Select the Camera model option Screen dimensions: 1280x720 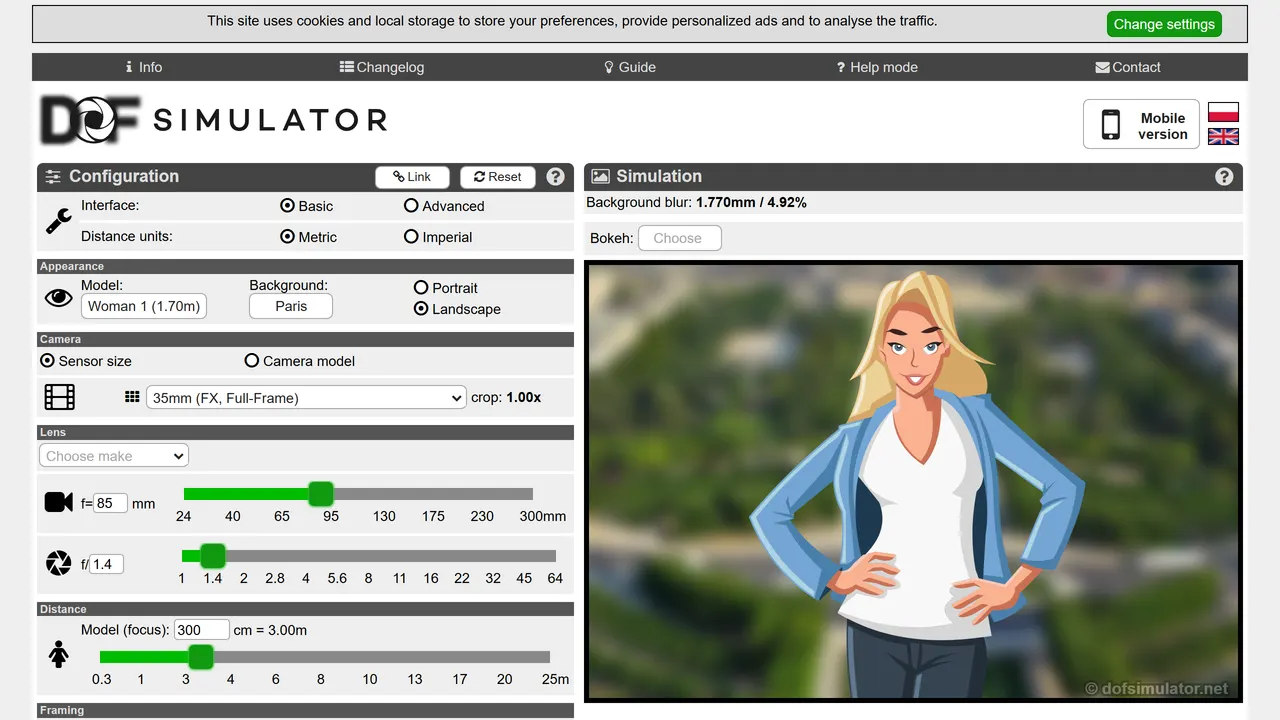[252, 361]
